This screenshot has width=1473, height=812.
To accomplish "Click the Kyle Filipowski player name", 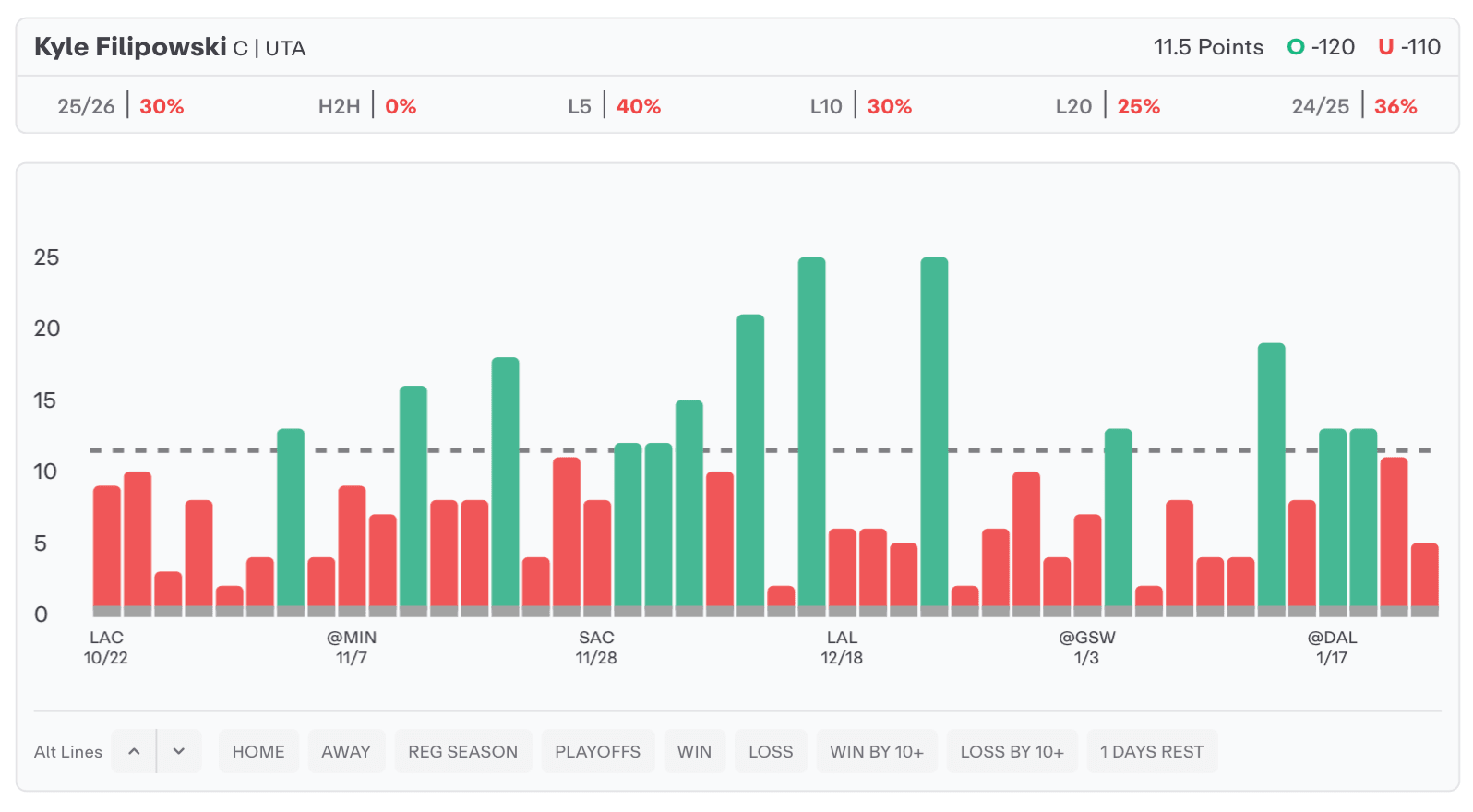I will (x=130, y=47).
